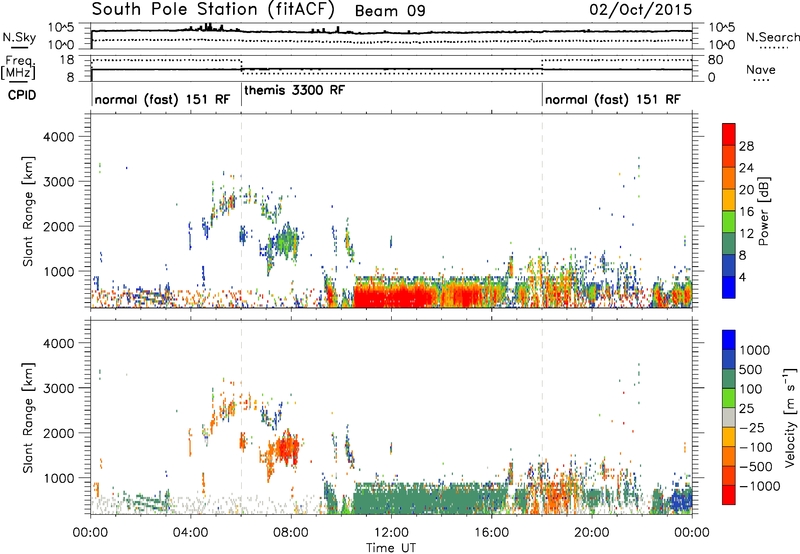The width and height of the screenshot is (800, 554).
Task: Click the red band of the Power color bar
Action: coord(729,134)
